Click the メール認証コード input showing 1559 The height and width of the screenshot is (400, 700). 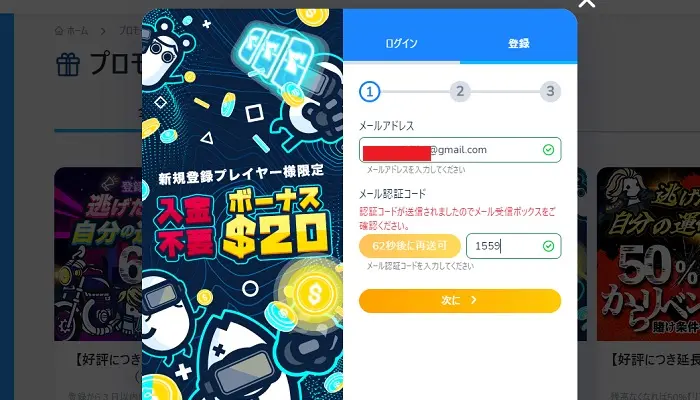point(513,246)
